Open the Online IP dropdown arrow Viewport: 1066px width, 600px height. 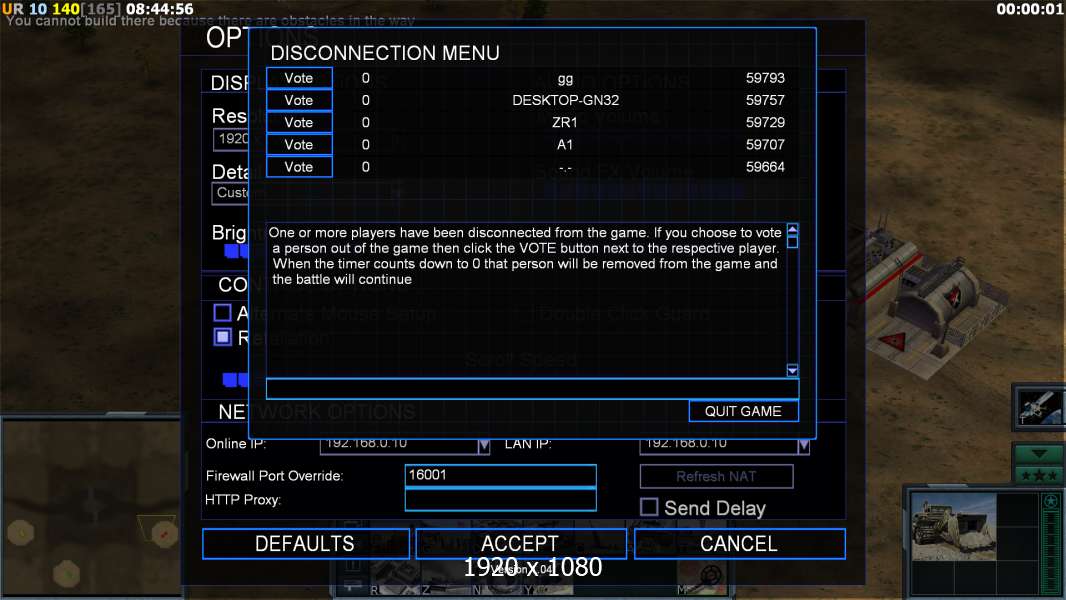pyautogui.click(x=483, y=446)
